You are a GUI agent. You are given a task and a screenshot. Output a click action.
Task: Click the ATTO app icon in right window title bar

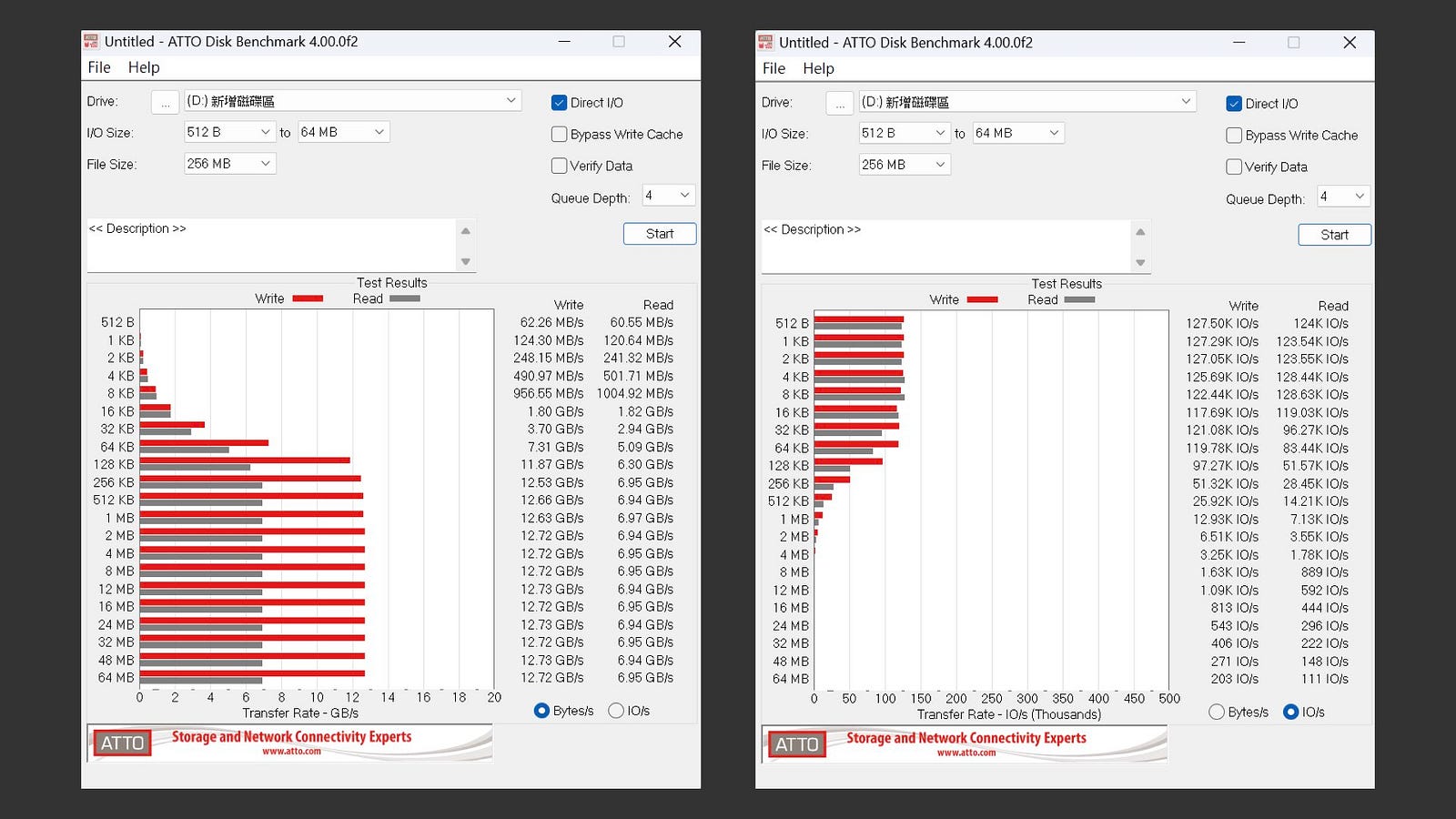click(765, 42)
